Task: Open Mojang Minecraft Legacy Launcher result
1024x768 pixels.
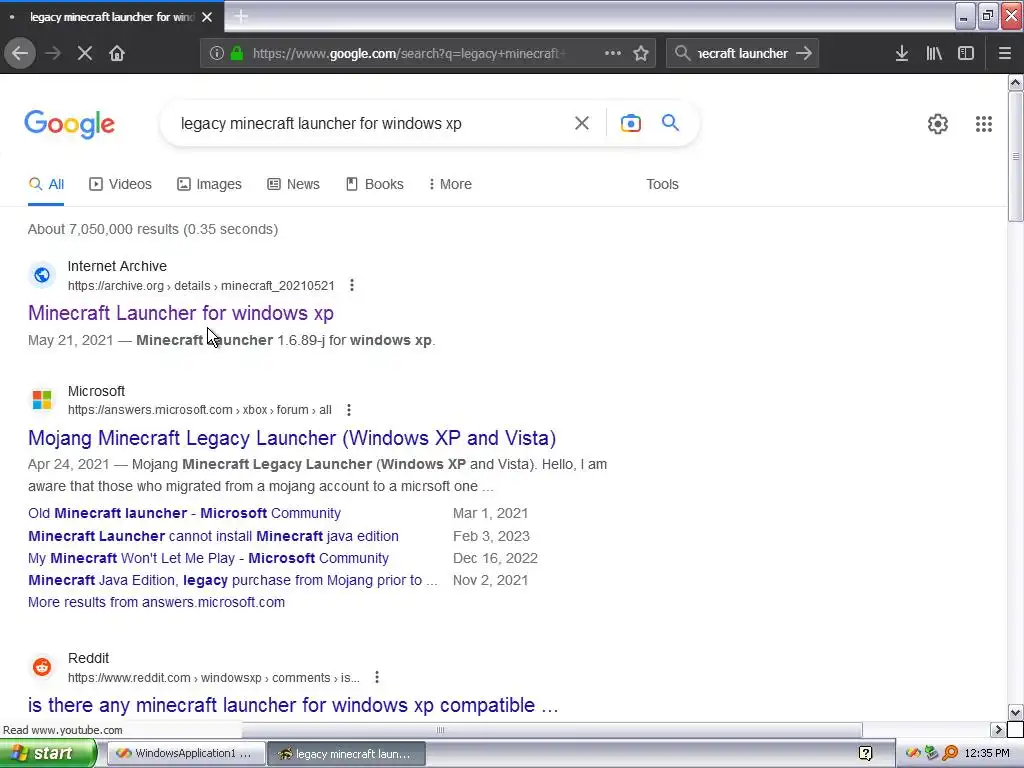Action: (292, 438)
